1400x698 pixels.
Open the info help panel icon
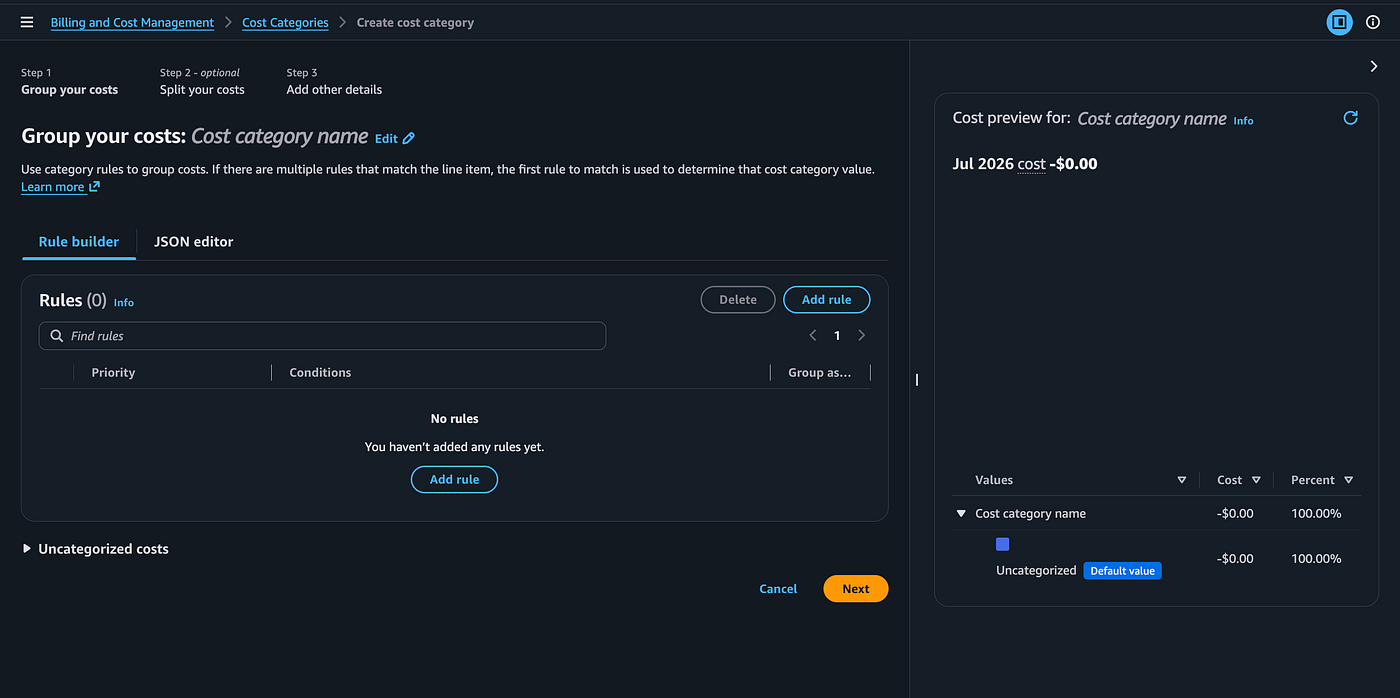click(x=1373, y=22)
